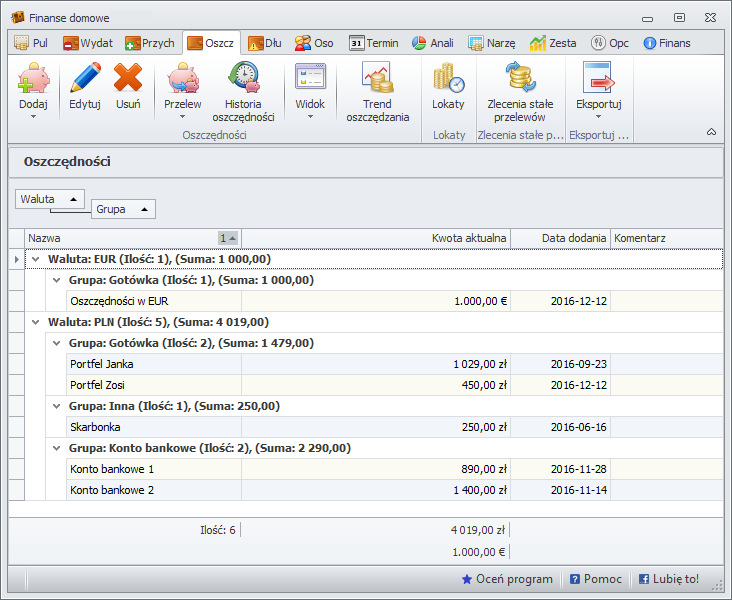Collapse the Waluta: EUR group

37,259
